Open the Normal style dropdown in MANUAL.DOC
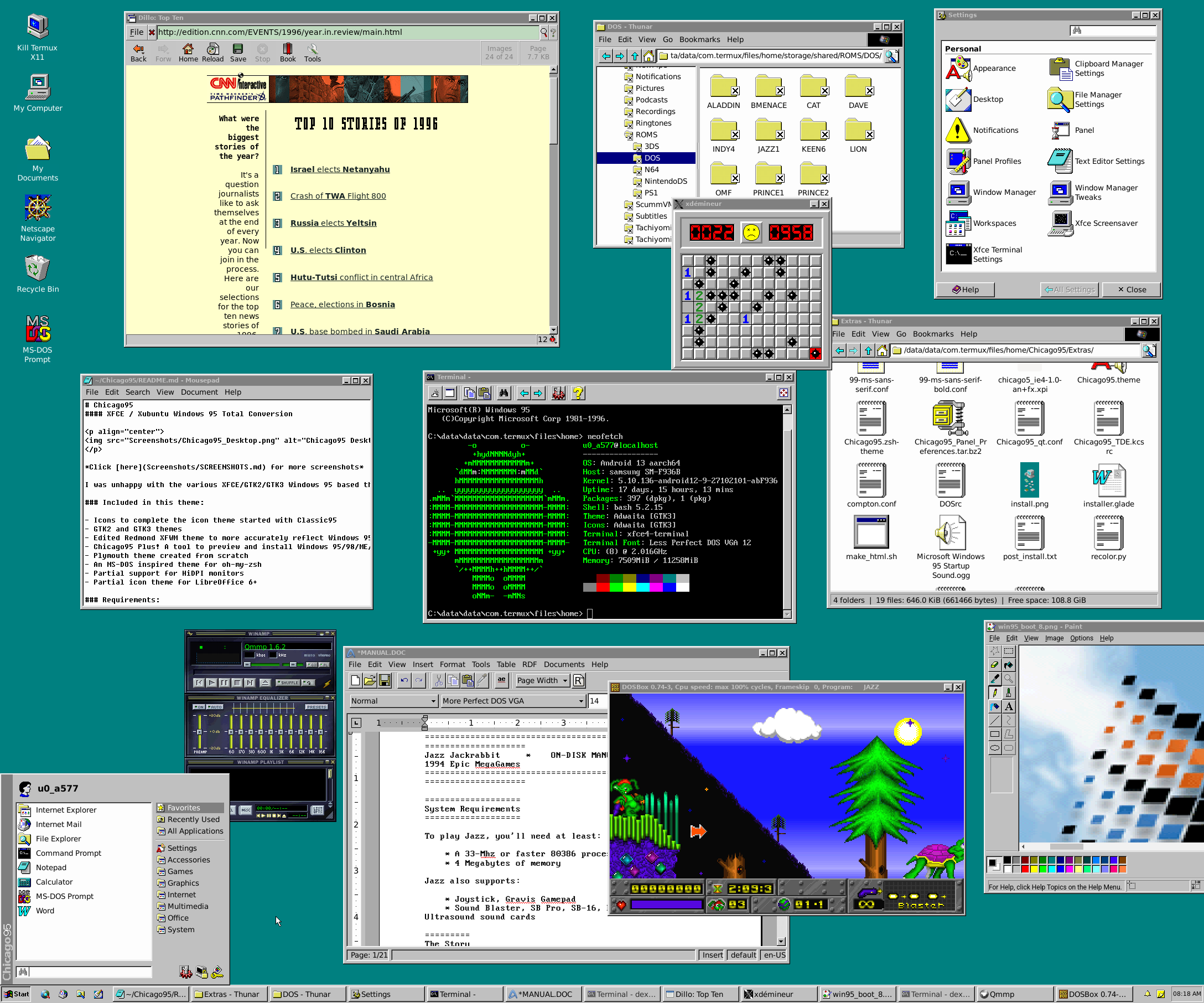This screenshot has width=1204, height=1003. pyautogui.click(x=393, y=701)
